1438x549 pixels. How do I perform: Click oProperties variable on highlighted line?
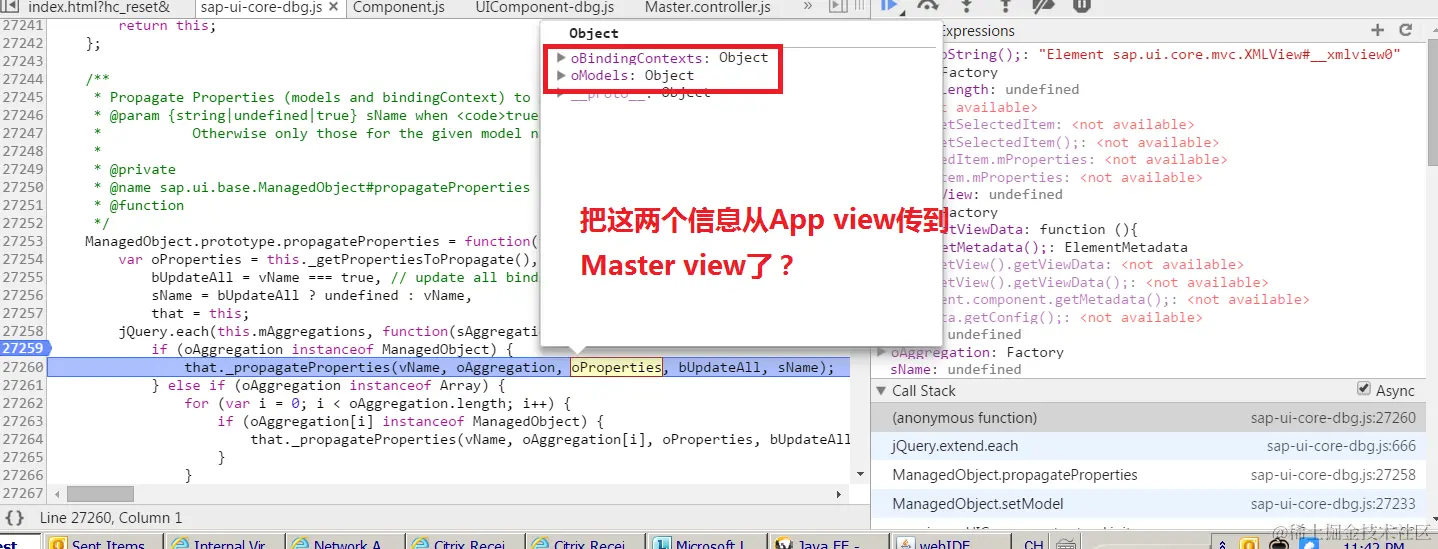(616, 367)
